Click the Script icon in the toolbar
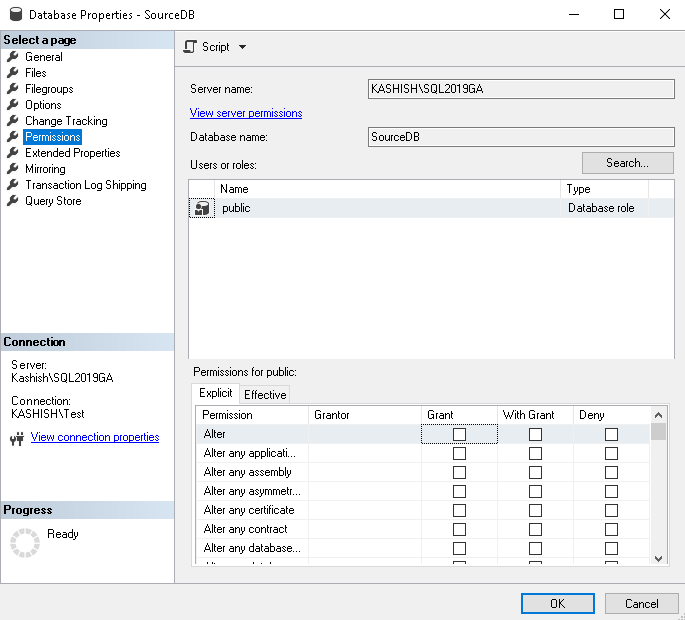685x620 pixels. click(190, 47)
